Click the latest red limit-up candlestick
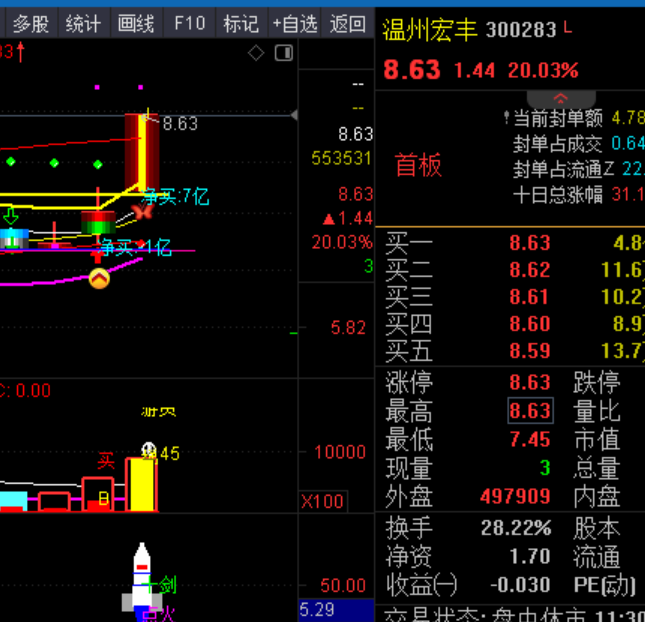The height and width of the screenshot is (622, 645). [142, 152]
